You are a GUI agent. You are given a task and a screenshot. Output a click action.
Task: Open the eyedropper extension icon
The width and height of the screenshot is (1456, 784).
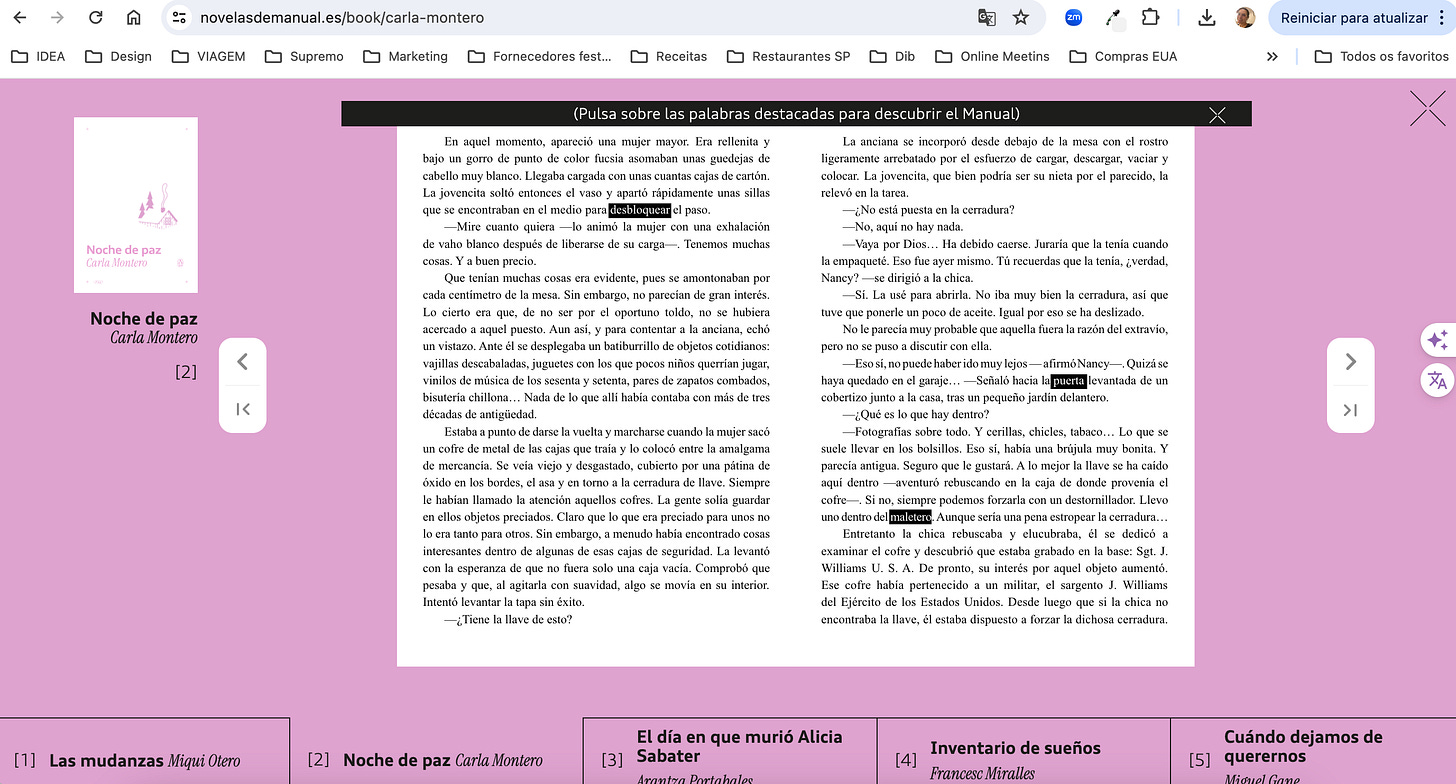click(x=1112, y=18)
